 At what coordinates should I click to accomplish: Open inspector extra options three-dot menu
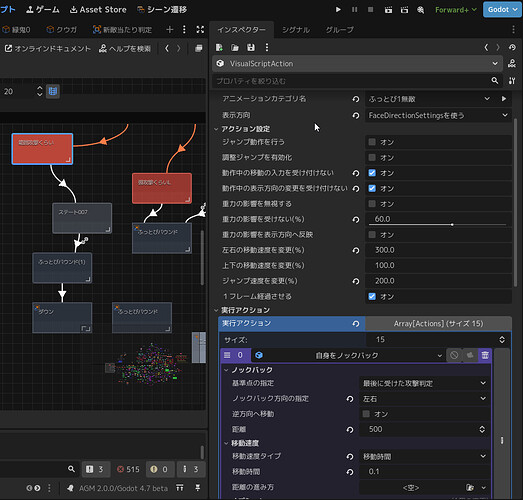[267, 48]
